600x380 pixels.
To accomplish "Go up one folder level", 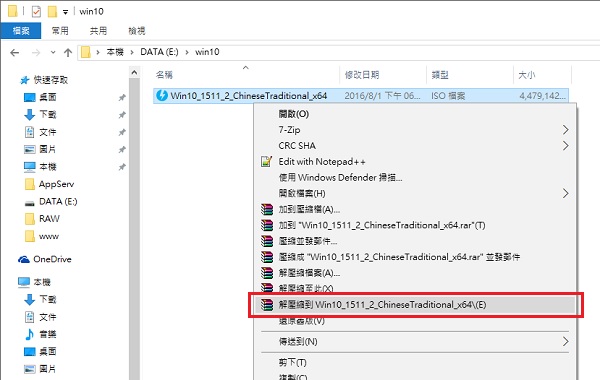I will pos(68,52).
